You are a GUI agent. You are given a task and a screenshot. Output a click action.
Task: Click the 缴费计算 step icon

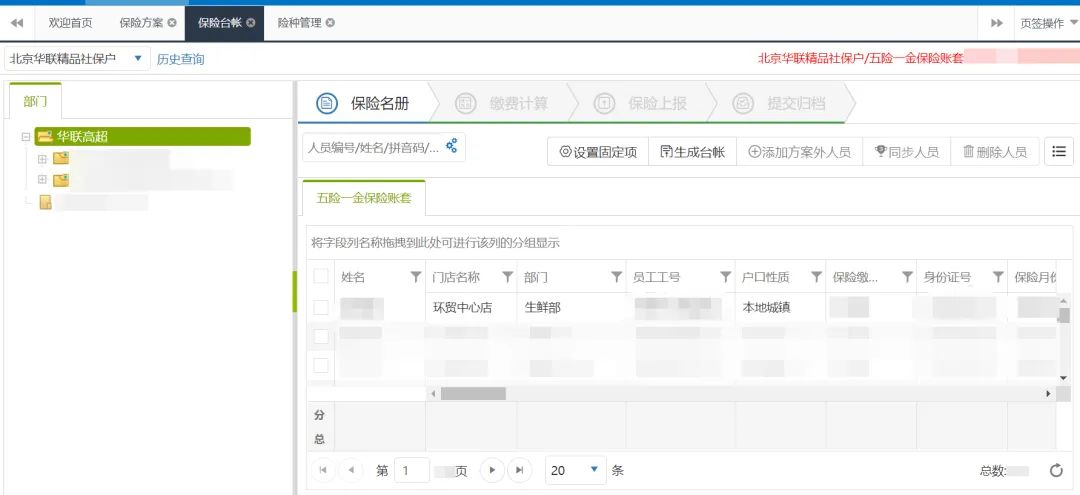[466, 103]
